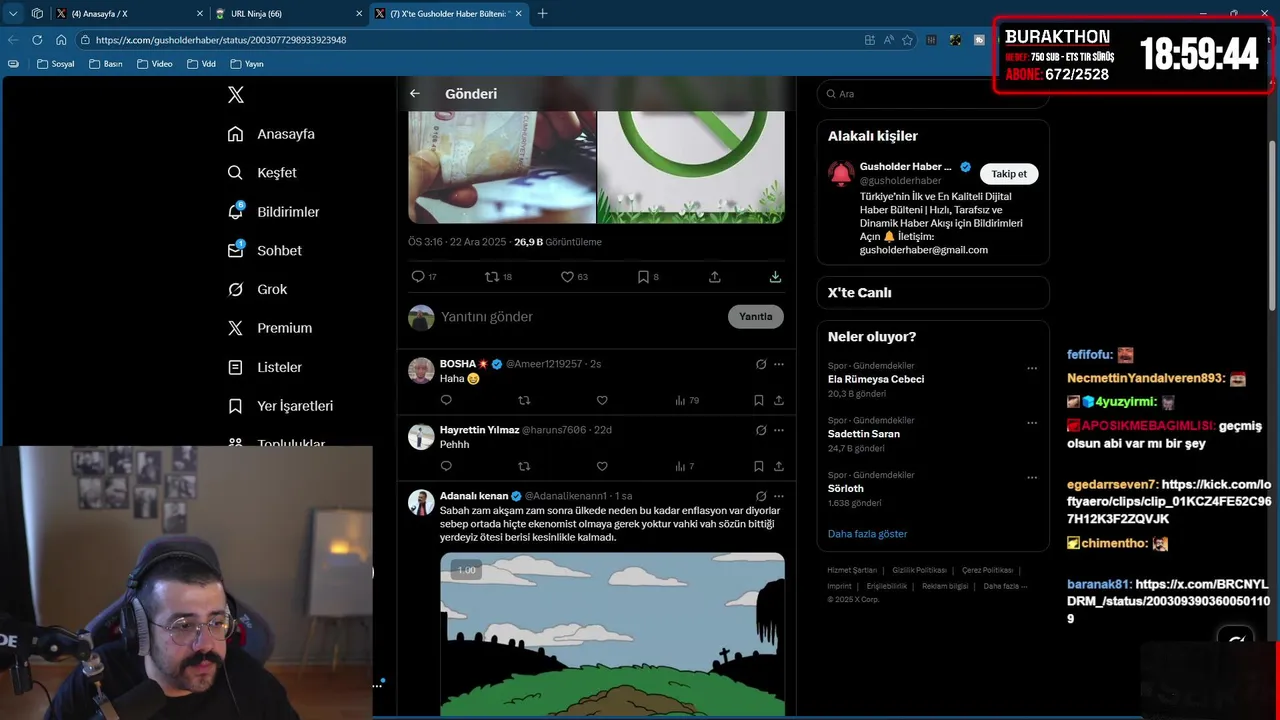Share the main post

pos(715,277)
